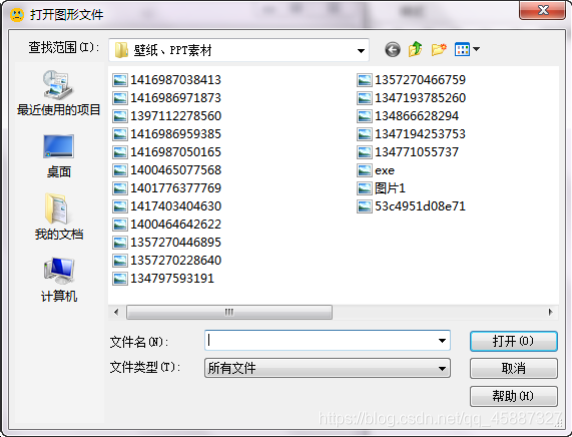Image resolution: width=572 pixels, height=437 pixels.
Task: Click the image icon of 134797593191
Action: 120,279
